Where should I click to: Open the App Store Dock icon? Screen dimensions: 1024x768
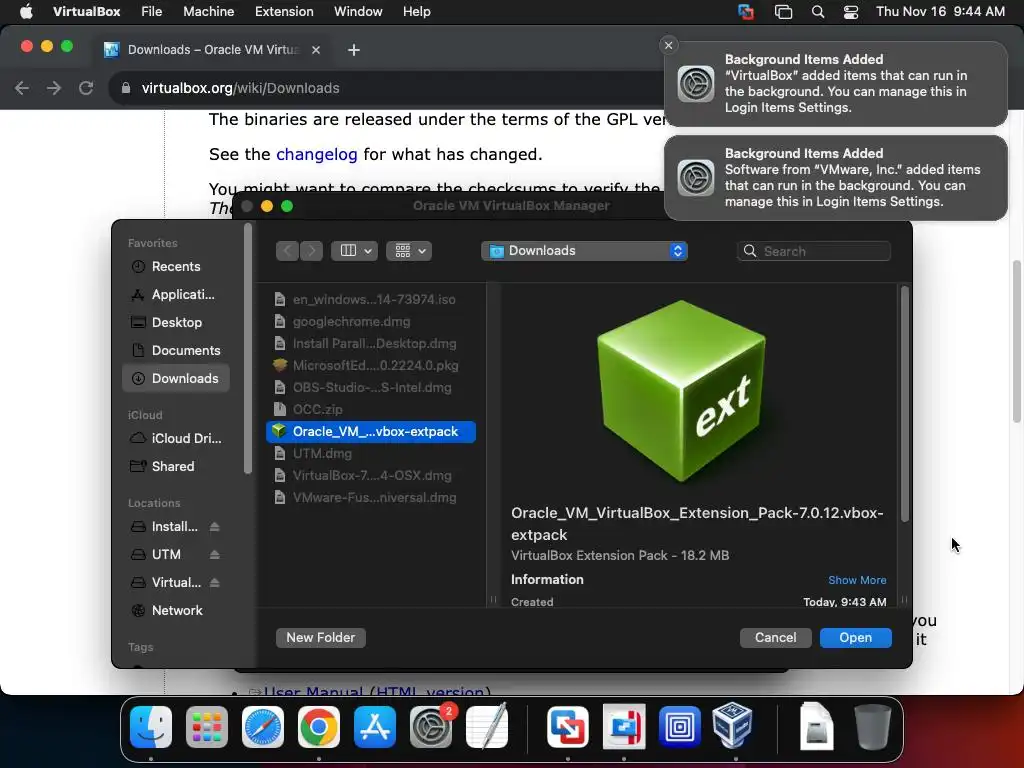click(375, 726)
